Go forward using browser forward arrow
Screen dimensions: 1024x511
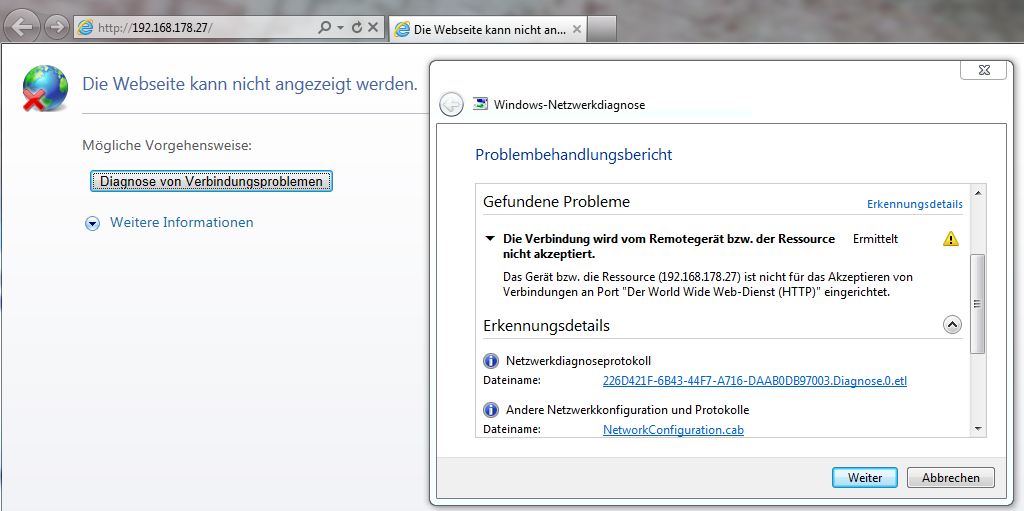[57, 27]
